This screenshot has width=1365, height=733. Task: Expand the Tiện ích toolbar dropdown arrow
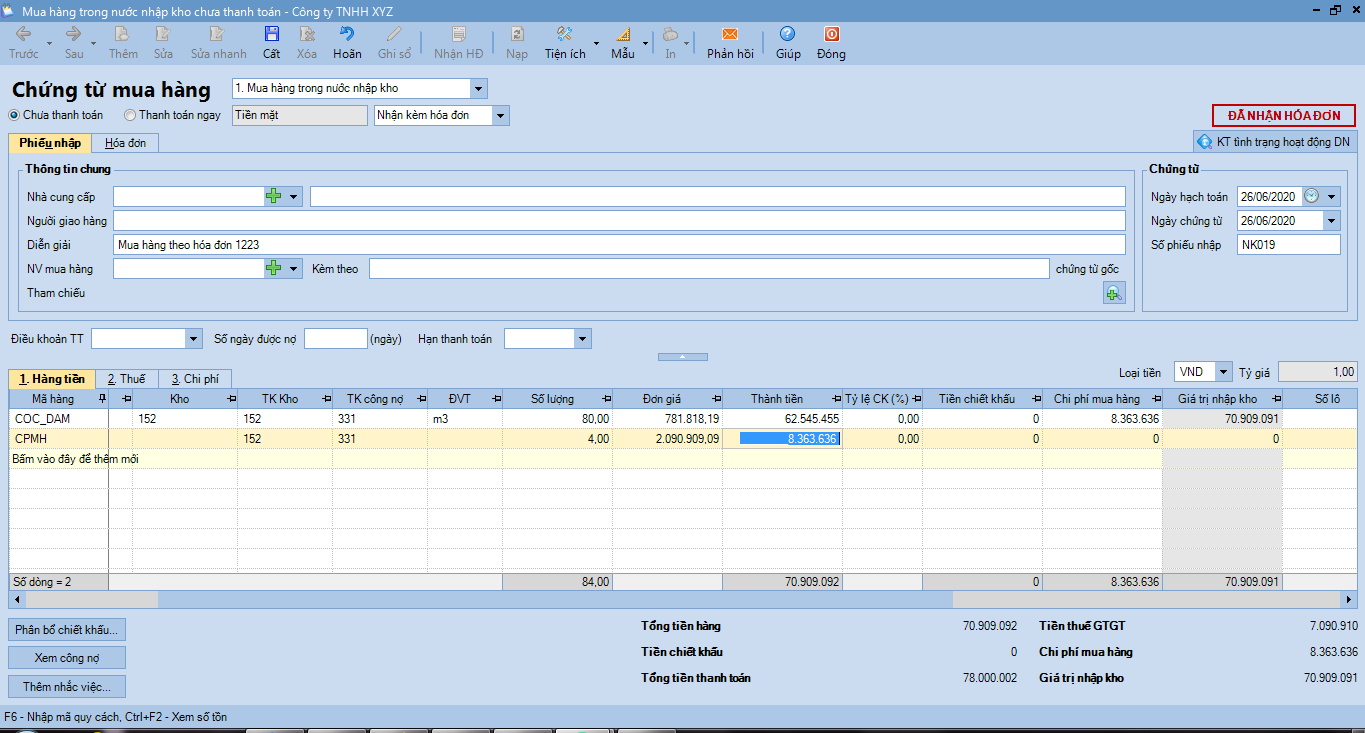pyautogui.click(x=597, y=43)
